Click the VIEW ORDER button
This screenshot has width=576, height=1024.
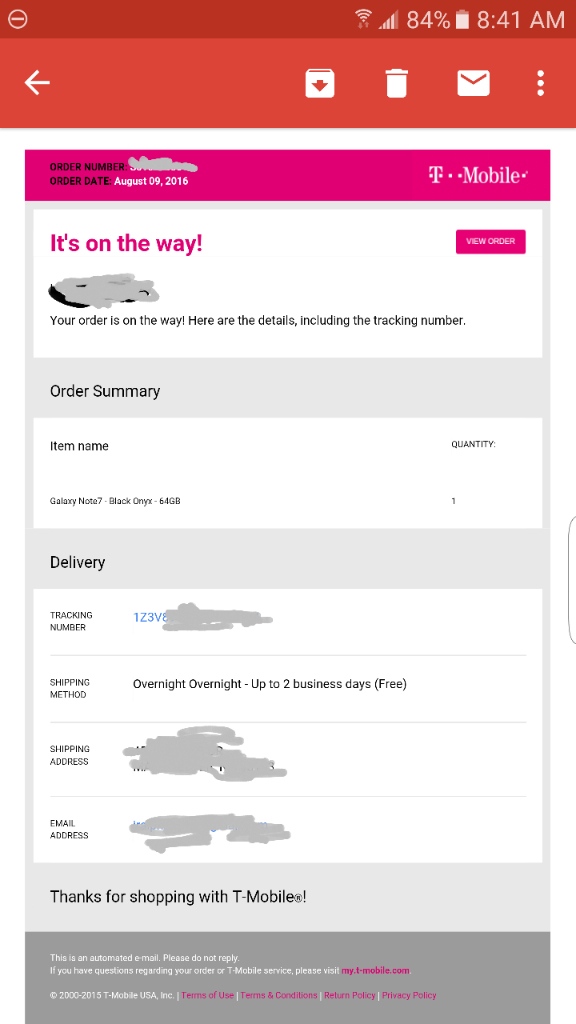coord(490,242)
